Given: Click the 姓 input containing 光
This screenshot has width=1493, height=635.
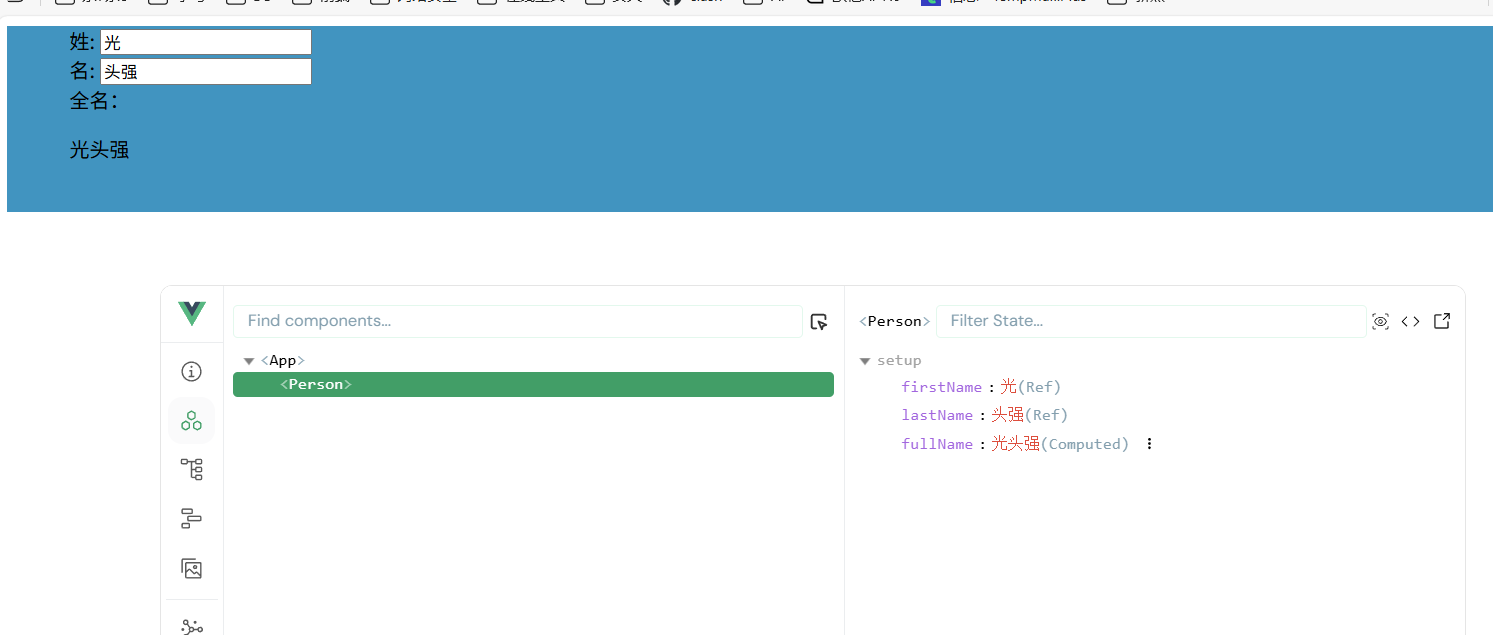Looking at the screenshot, I should pos(205,42).
